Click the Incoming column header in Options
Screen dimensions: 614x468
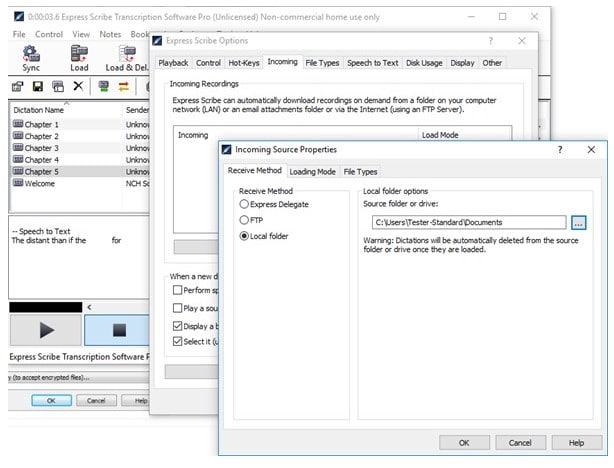click(x=296, y=135)
